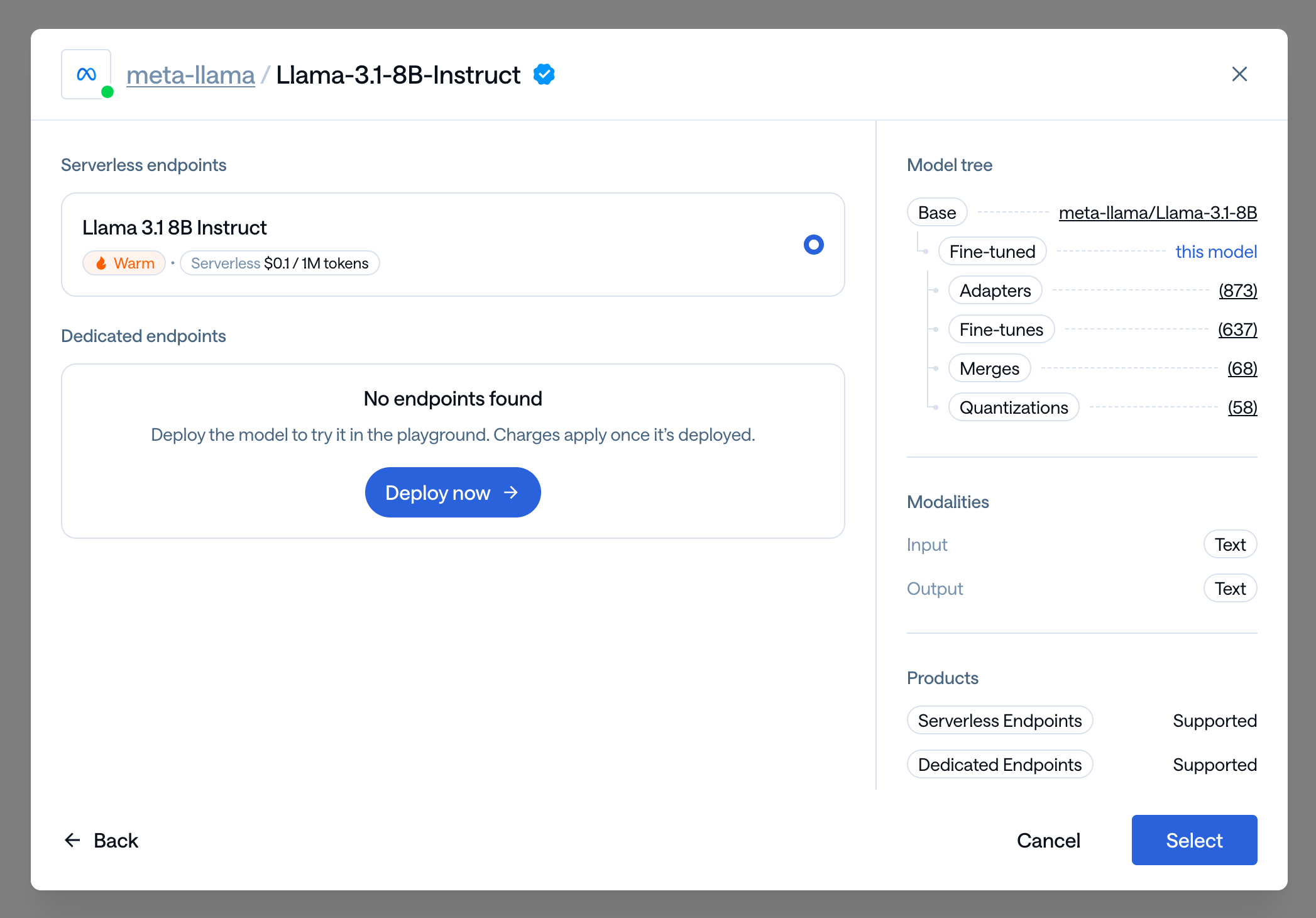This screenshot has width=1316, height=918.
Task: Click the Fine-tuned node in the model tree
Action: pyautogui.click(x=992, y=252)
